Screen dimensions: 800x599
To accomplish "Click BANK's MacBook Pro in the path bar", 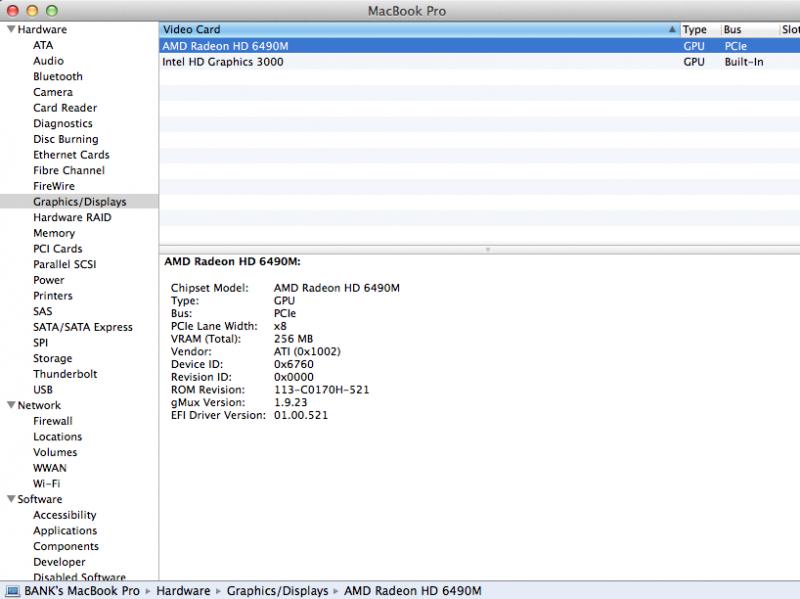I will (x=82, y=591).
